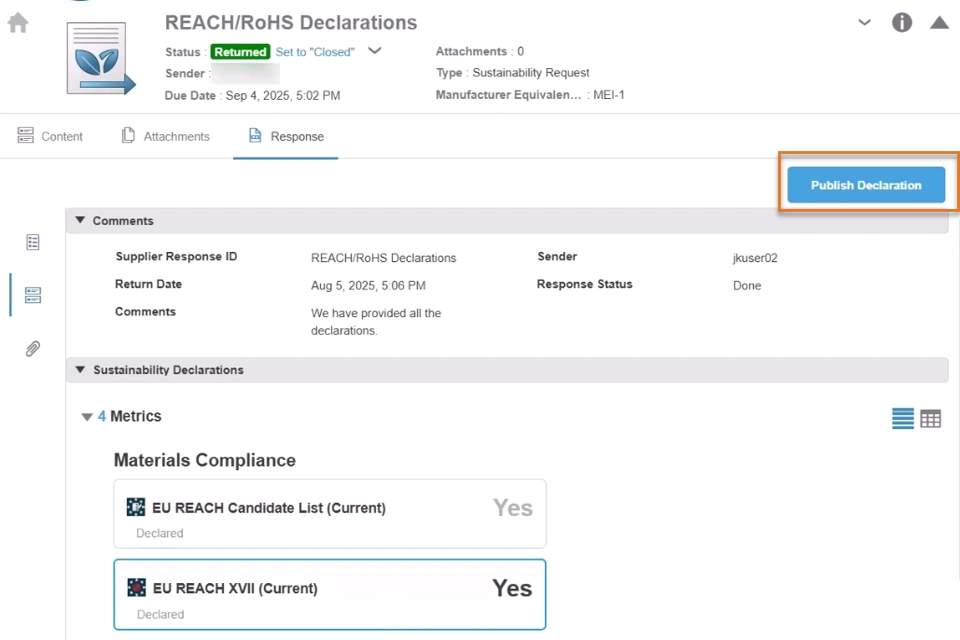Viewport: 960px width, 640px height.
Task: Open the status actions dropdown chevron
Action: [375, 51]
